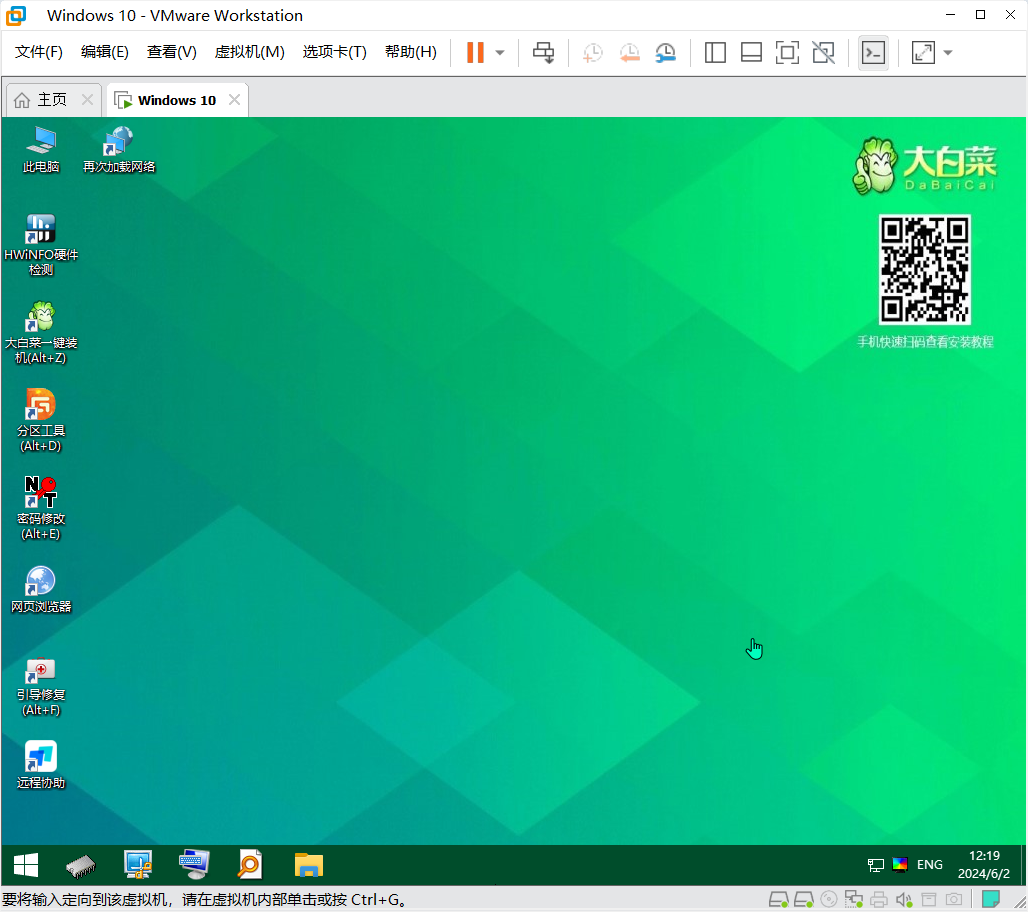Click the CD/DVD drive status icon

[x=829, y=900]
